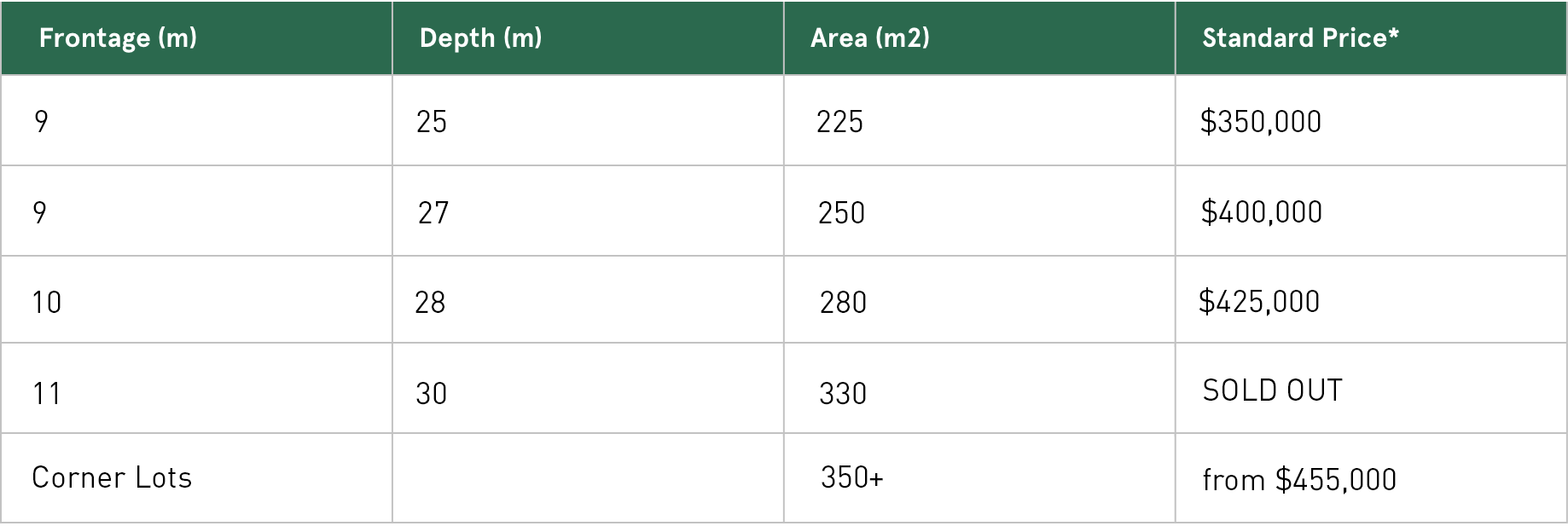Select the $425,000 price cell
1568x526 pixels.
click(1258, 302)
